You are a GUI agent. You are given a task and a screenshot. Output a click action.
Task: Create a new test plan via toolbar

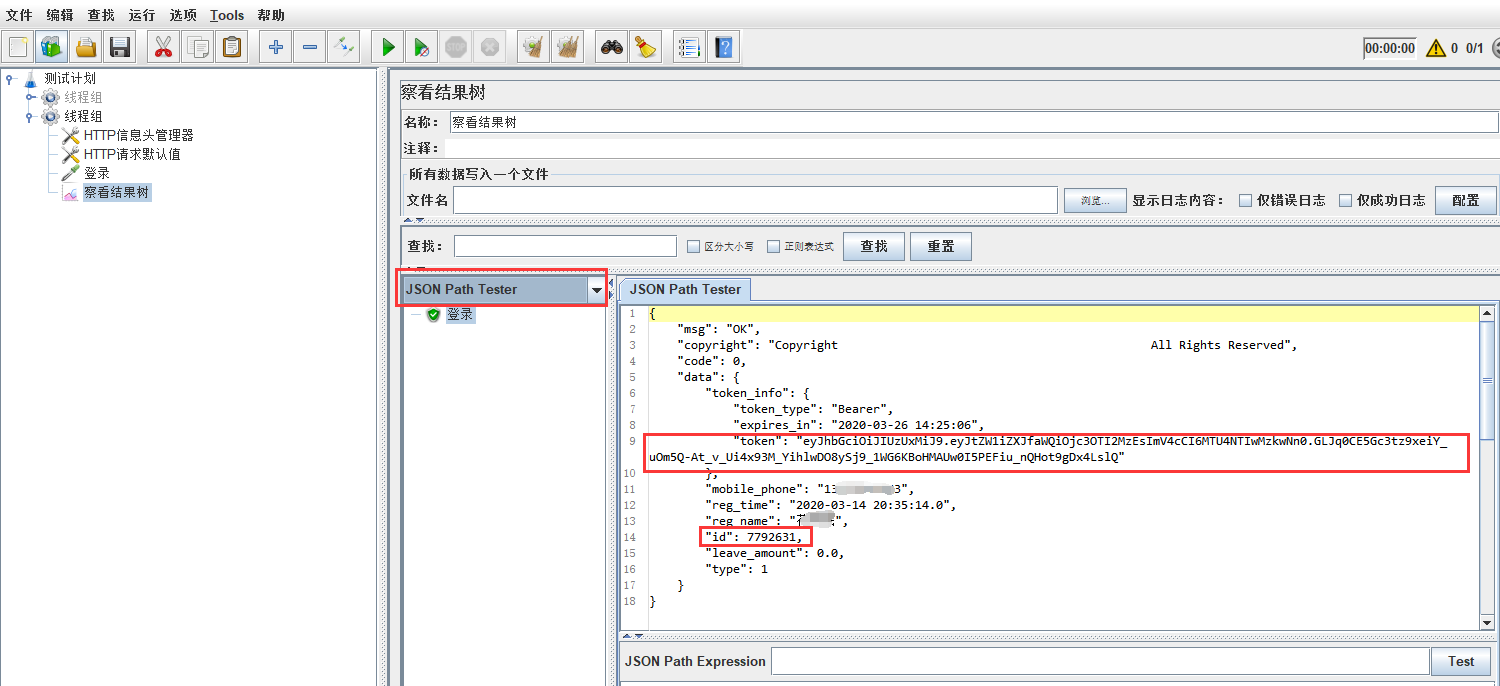click(x=18, y=47)
